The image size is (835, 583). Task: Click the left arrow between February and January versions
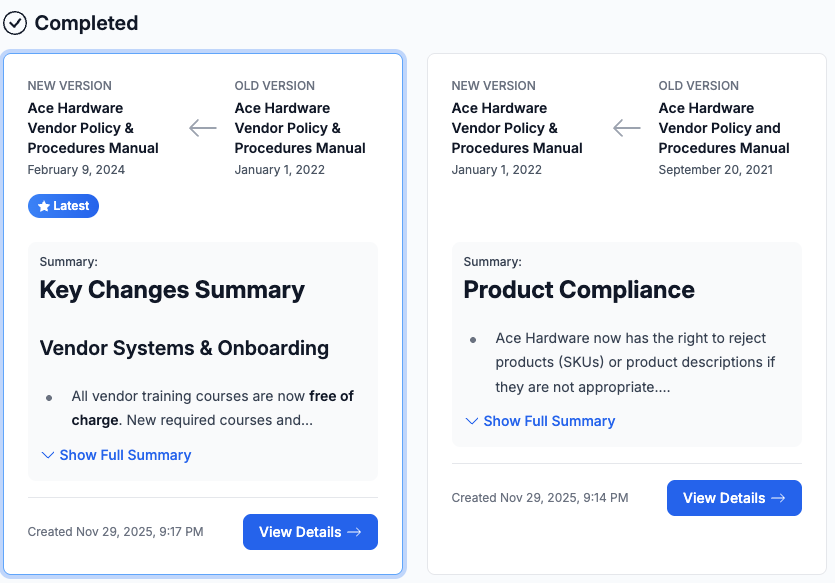coord(202,128)
